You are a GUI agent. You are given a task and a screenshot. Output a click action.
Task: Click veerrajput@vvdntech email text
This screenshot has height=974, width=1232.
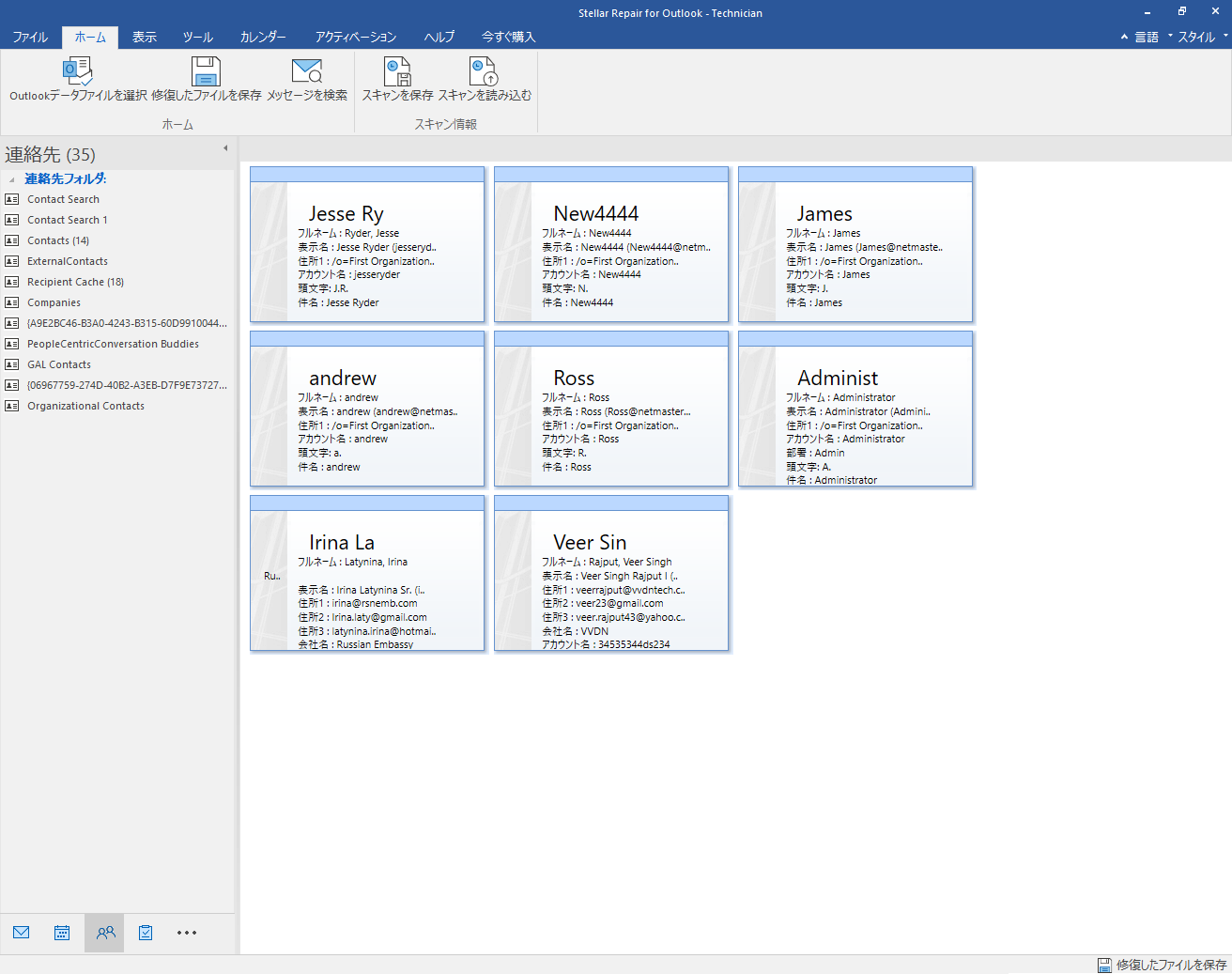630,590
